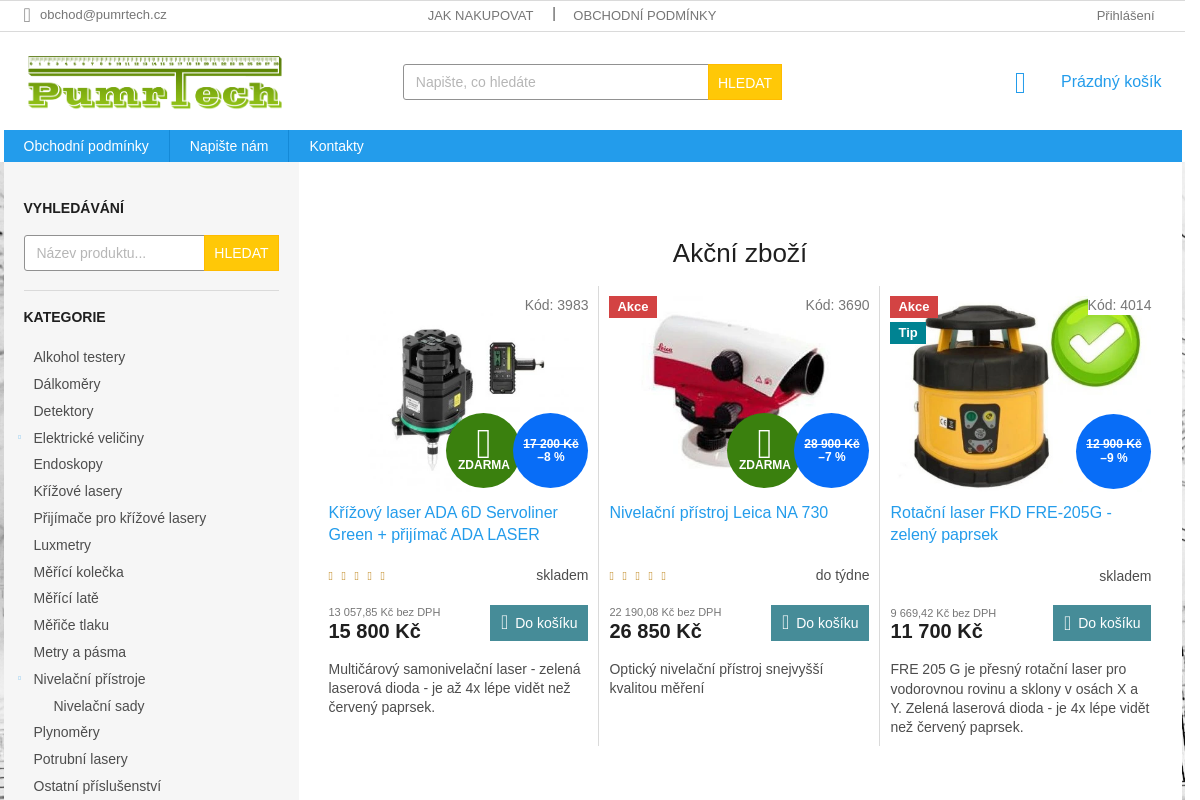Click the email envelope icon in top bar

coord(28,15)
